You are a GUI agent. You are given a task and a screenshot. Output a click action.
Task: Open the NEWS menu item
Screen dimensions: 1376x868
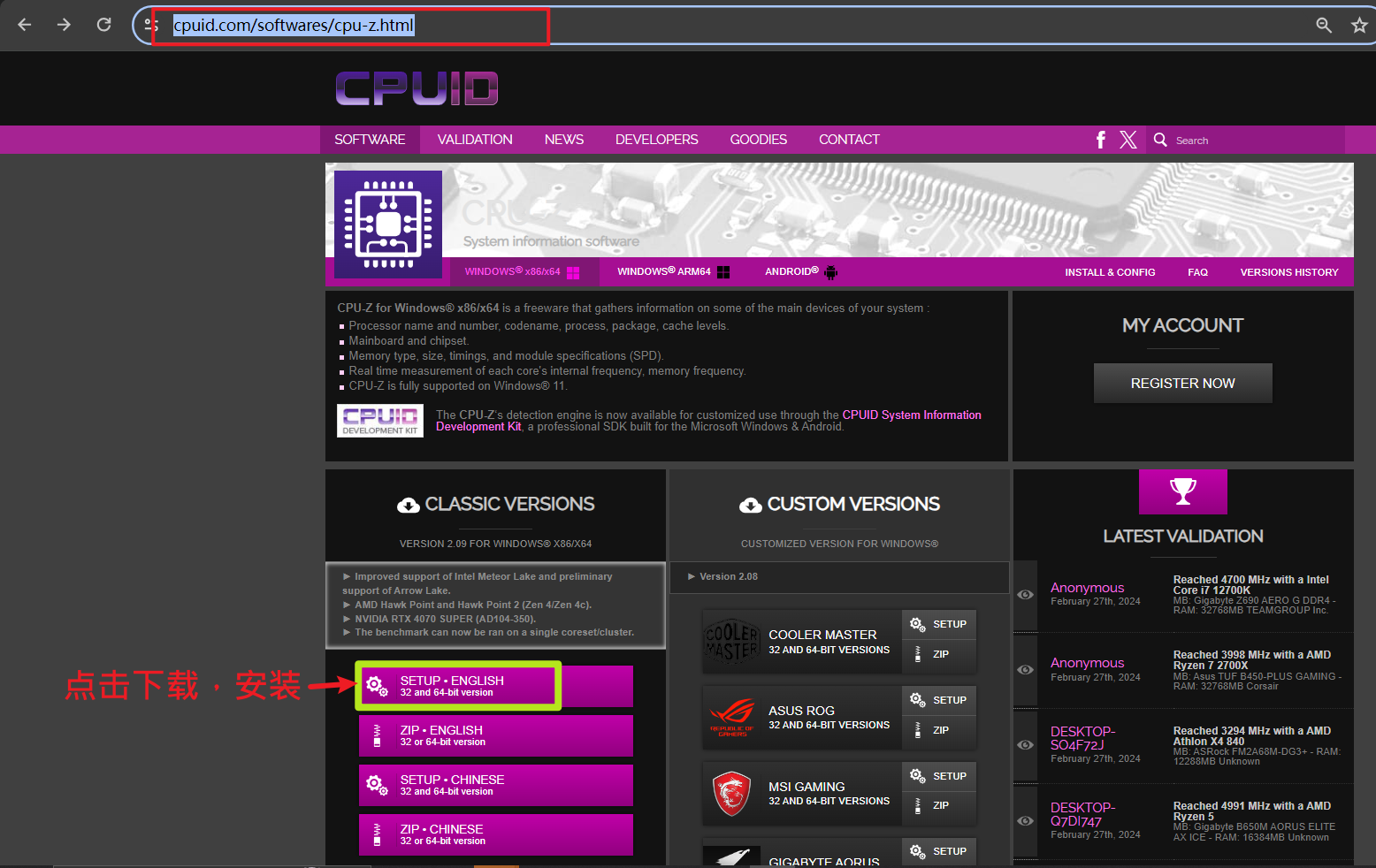(564, 140)
